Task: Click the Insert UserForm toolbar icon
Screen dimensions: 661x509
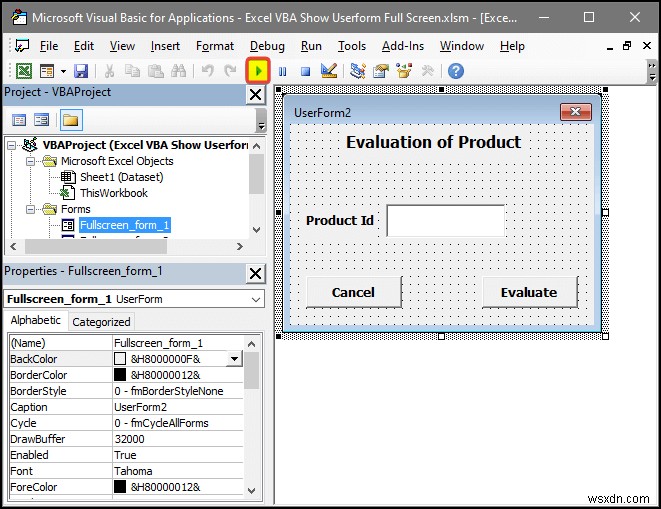Action: point(47,71)
